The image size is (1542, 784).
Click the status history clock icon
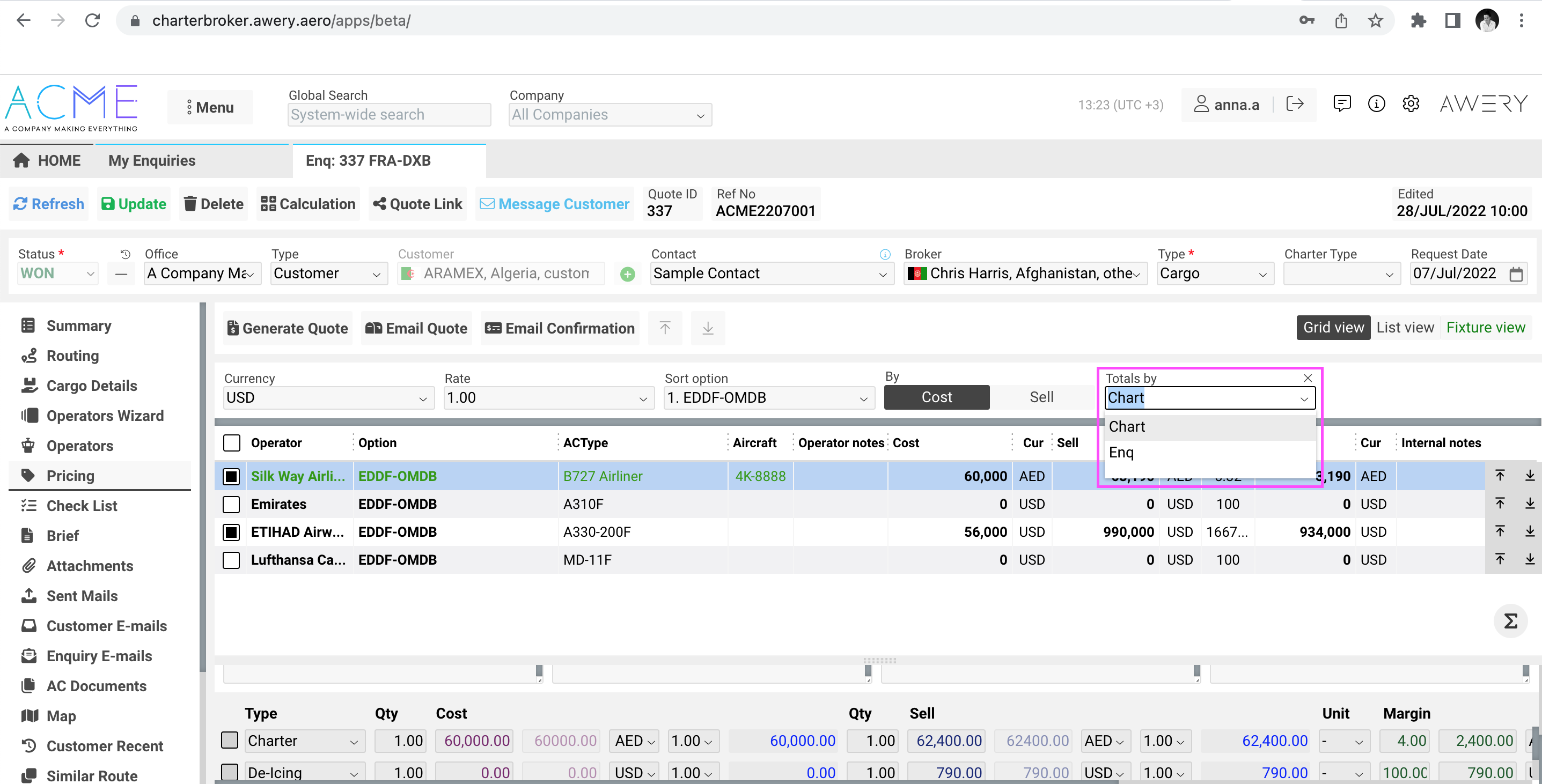125,254
